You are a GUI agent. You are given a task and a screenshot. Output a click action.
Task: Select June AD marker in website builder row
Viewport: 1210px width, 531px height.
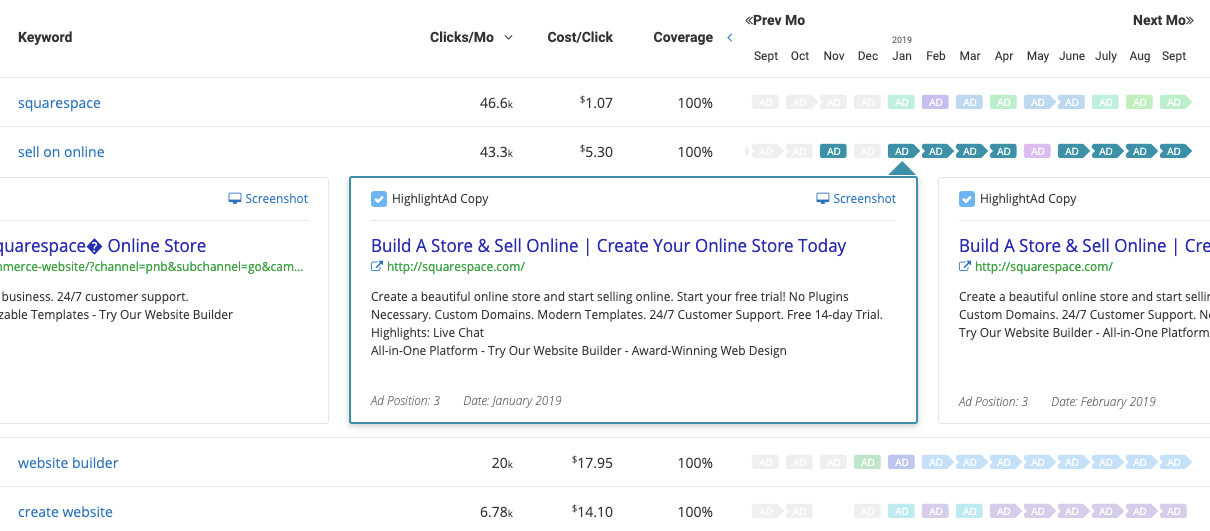click(x=1072, y=463)
